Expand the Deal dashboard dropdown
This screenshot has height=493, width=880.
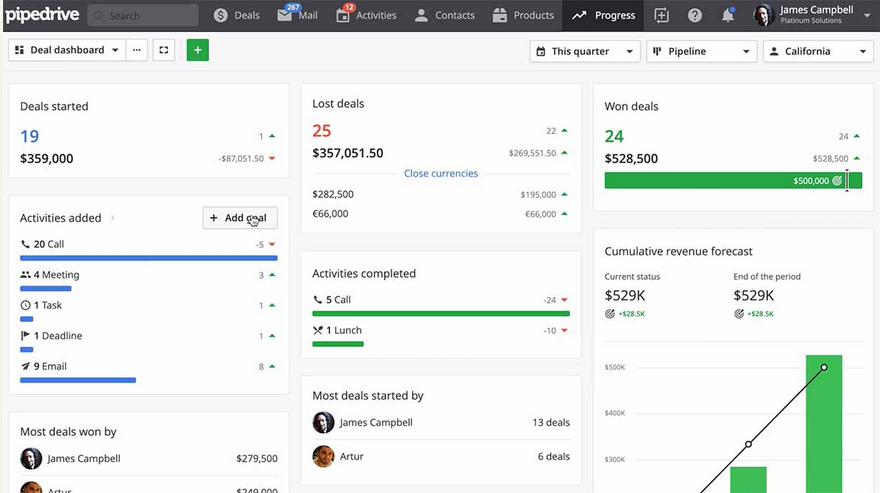coord(67,50)
